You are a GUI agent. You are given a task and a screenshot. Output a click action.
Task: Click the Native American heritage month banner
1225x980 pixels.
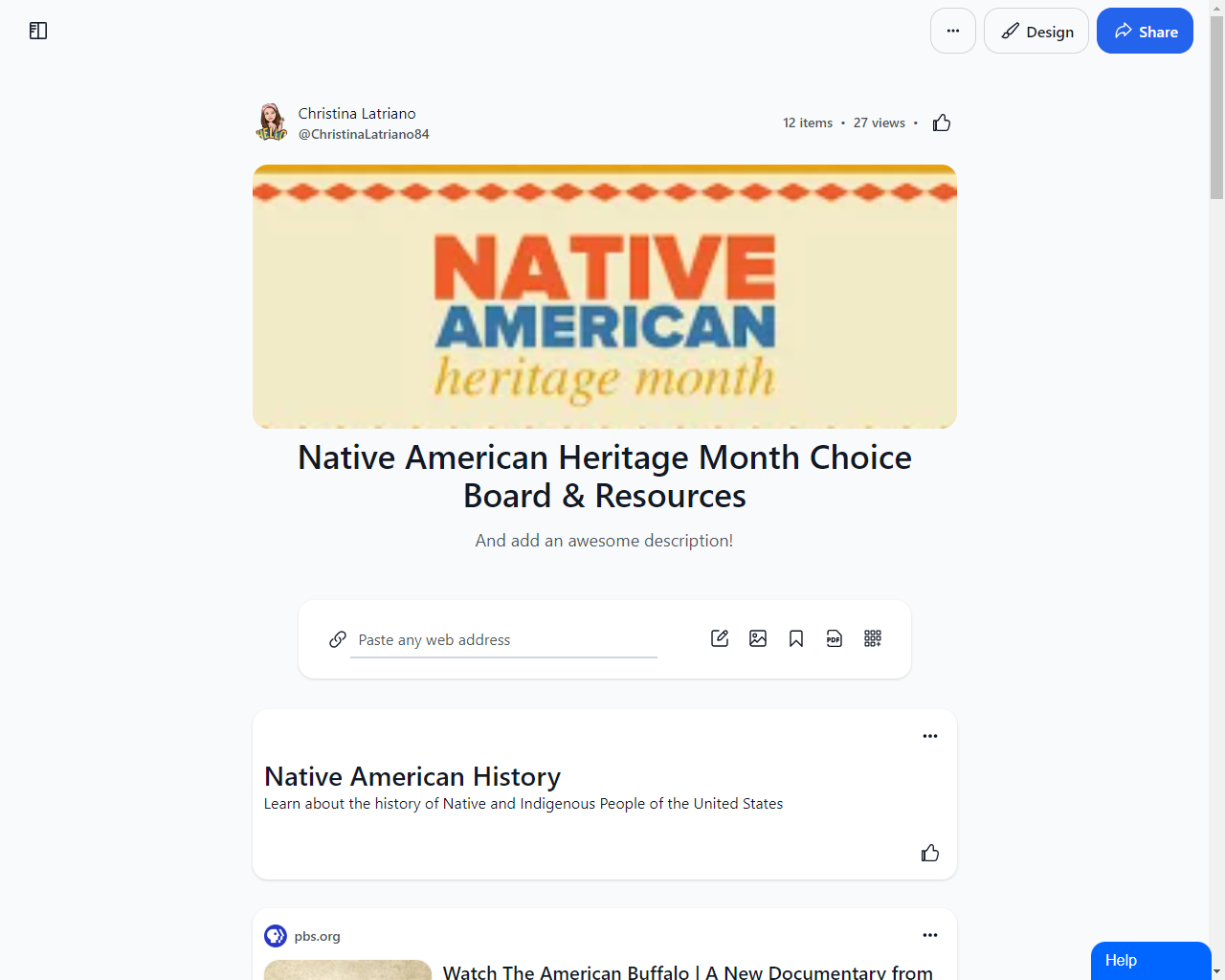coord(605,297)
